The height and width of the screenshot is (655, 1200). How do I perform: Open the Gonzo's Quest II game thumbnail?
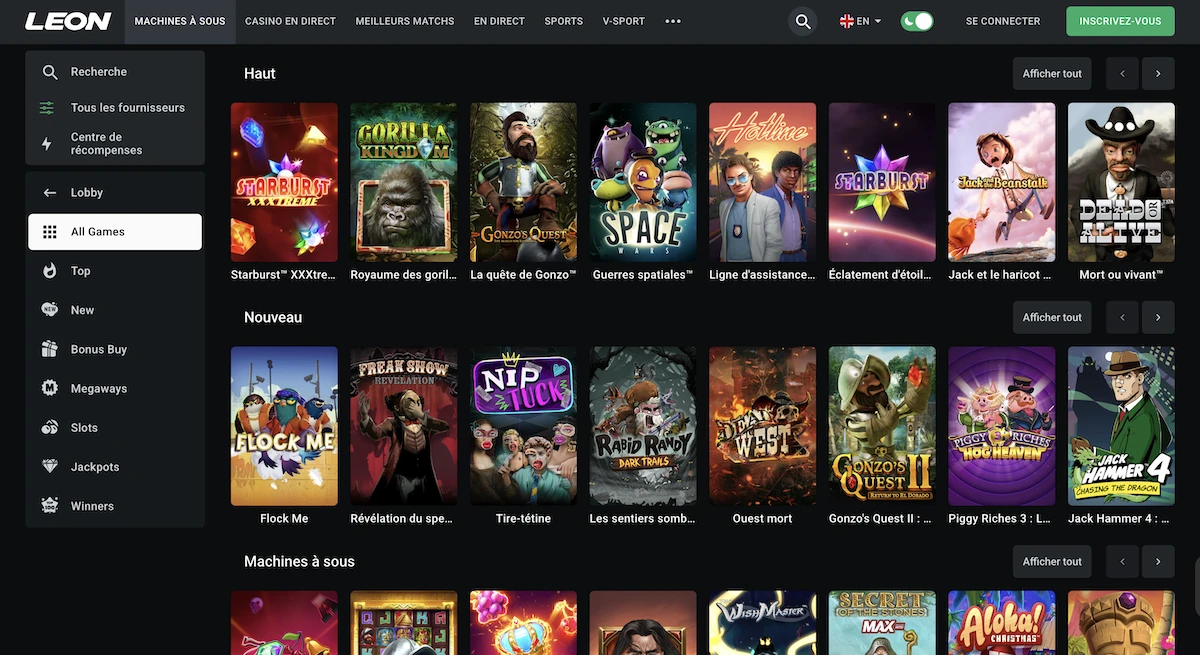point(882,425)
